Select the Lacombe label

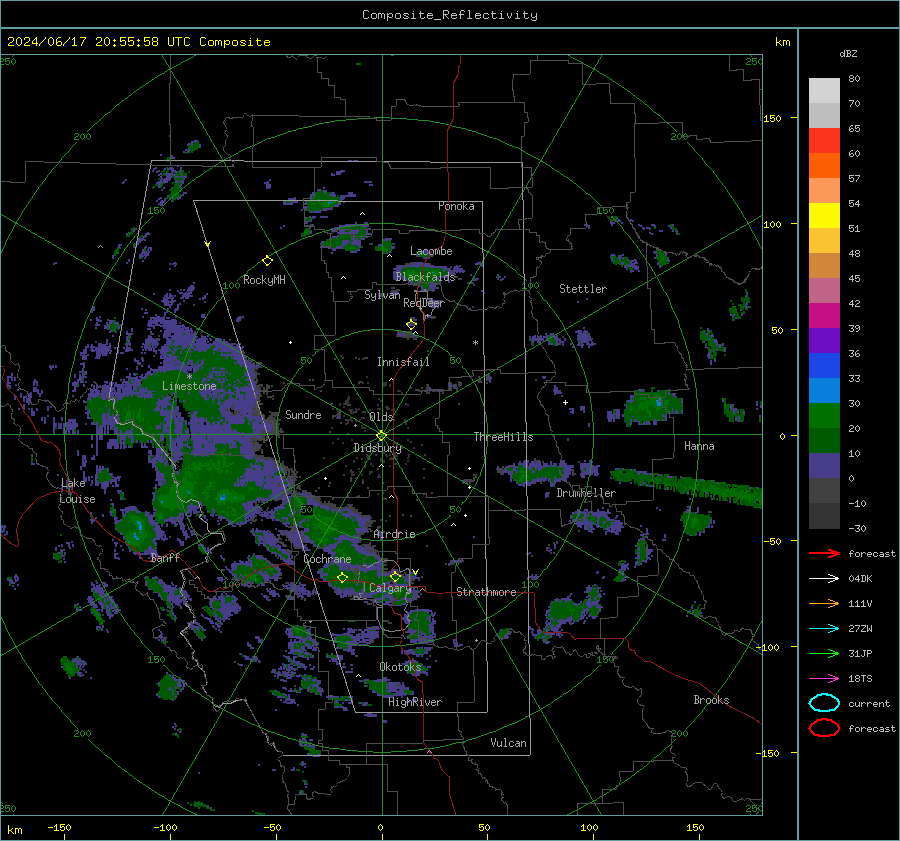tap(431, 251)
